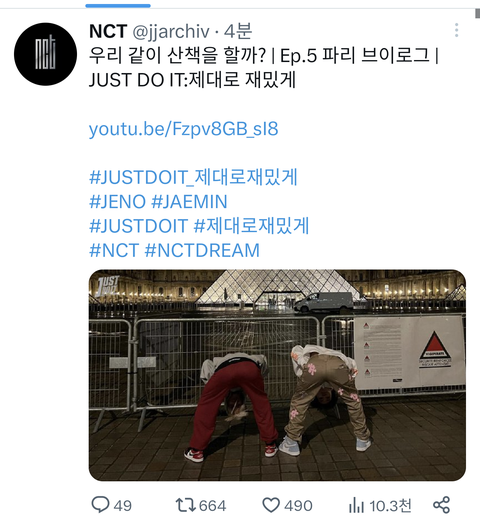This screenshot has height=520, width=480.
Task: Open the 4분 timestamp of the tweet
Action: click(238, 31)
